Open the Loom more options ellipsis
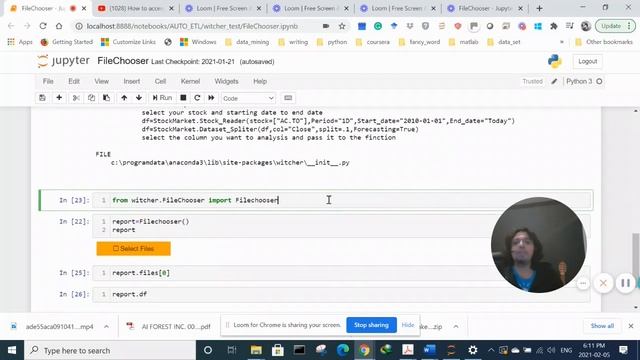 pos(583,283)
